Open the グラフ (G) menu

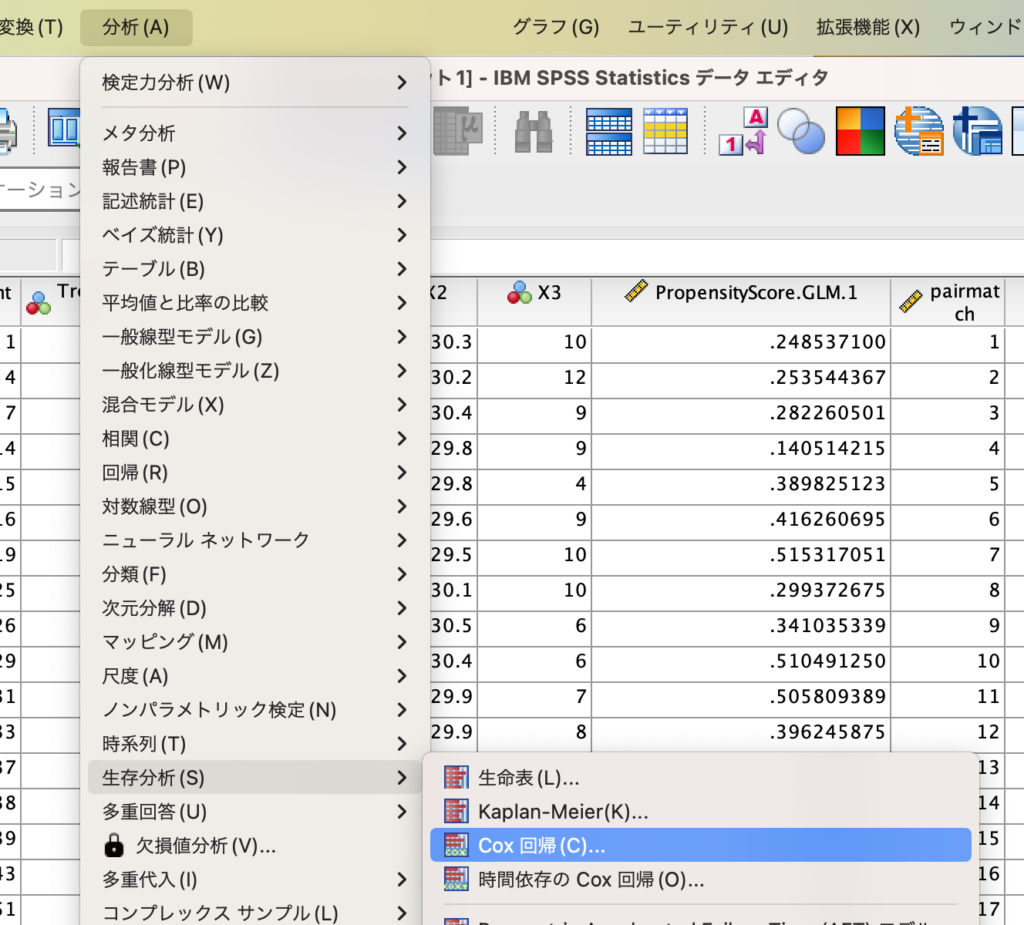point(556,27)
